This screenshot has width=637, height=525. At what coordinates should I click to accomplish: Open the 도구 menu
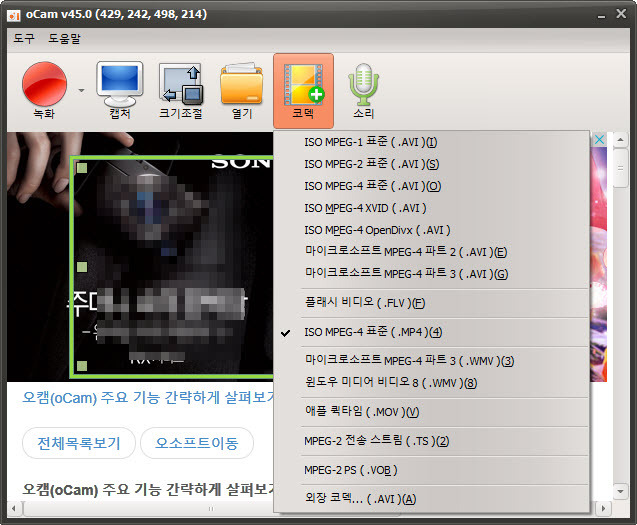coord(23,39)
